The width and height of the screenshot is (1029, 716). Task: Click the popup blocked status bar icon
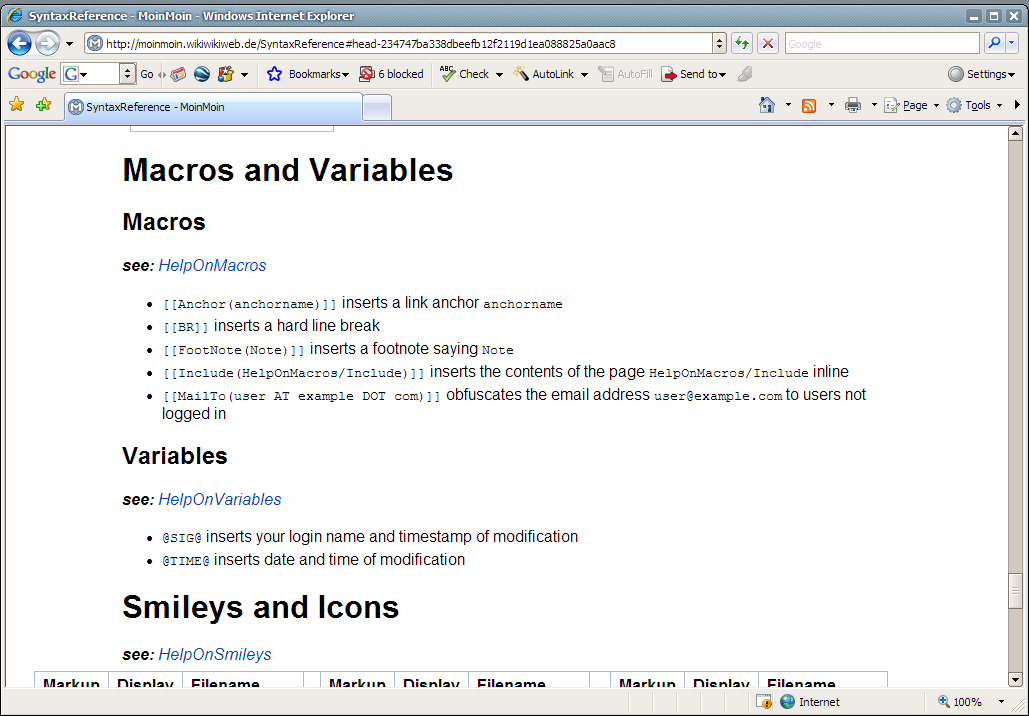(763, 702)
